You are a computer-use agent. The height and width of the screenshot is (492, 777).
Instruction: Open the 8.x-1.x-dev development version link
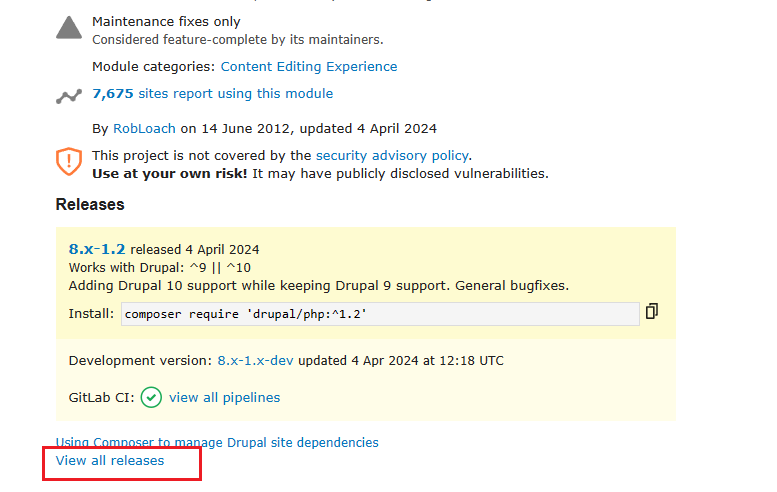(255, 361)
